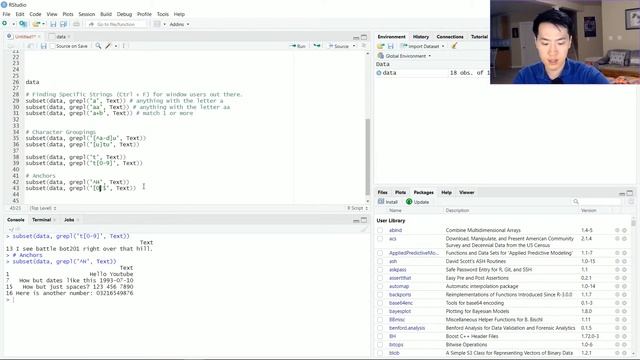Switch to the History tab
Viewport: 640px width, 360px height.
(x=420, y=37)
